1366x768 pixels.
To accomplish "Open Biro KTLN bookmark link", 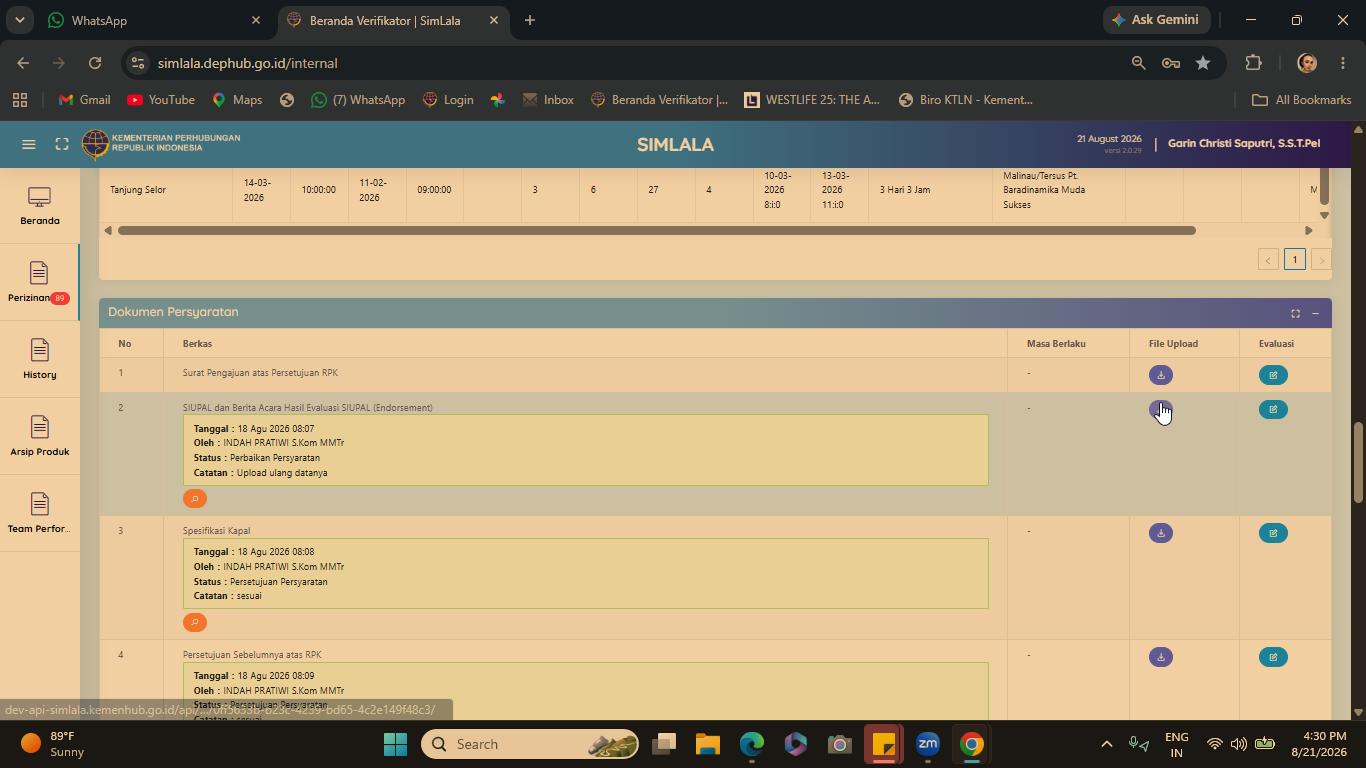I will pyautogui.click(x=965, y=100).
